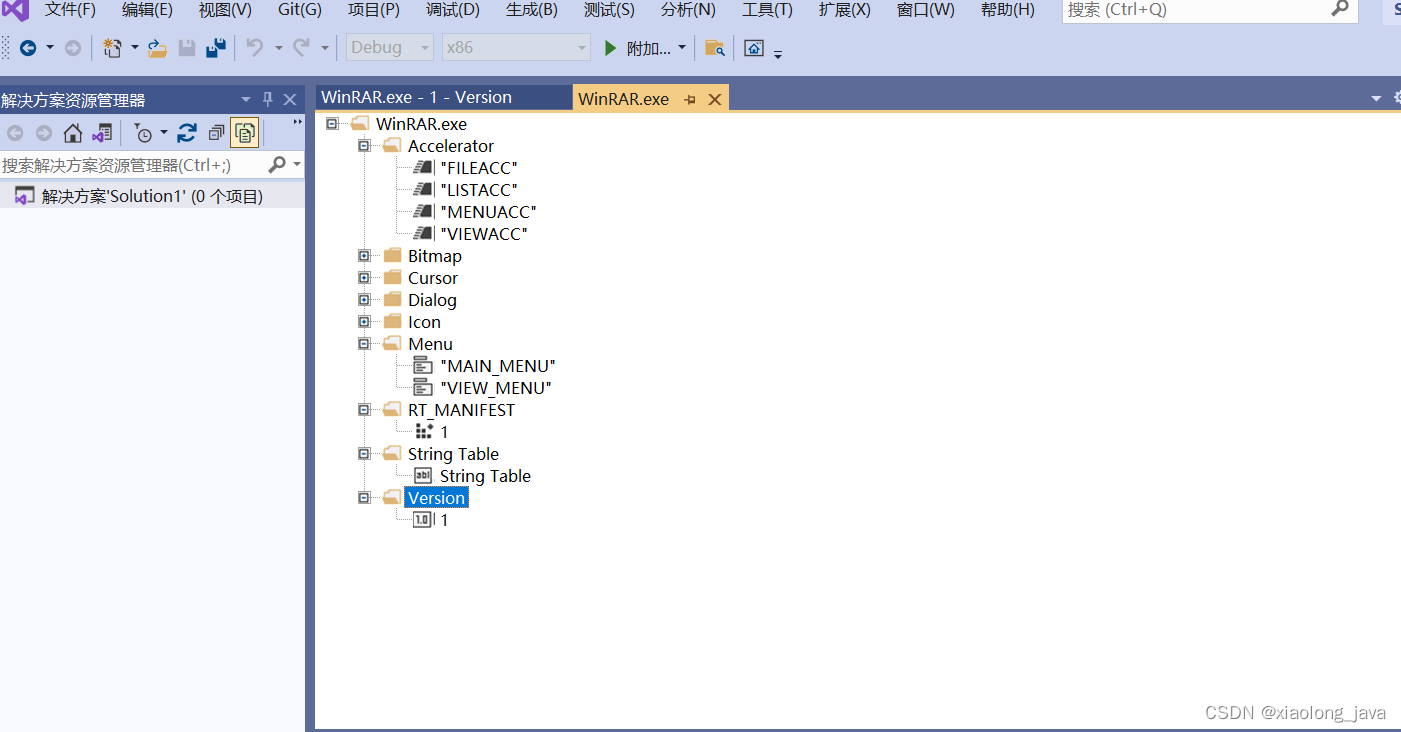Select the "MAIN_MENU" menu resource

[498, 366]
